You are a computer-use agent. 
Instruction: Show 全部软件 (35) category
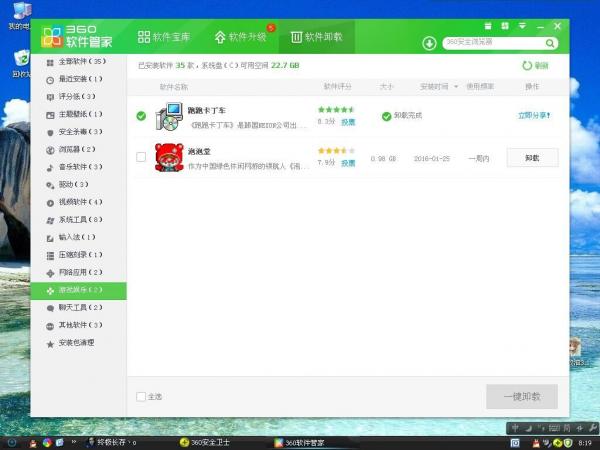pyautogui.click(x=78, y=62)
